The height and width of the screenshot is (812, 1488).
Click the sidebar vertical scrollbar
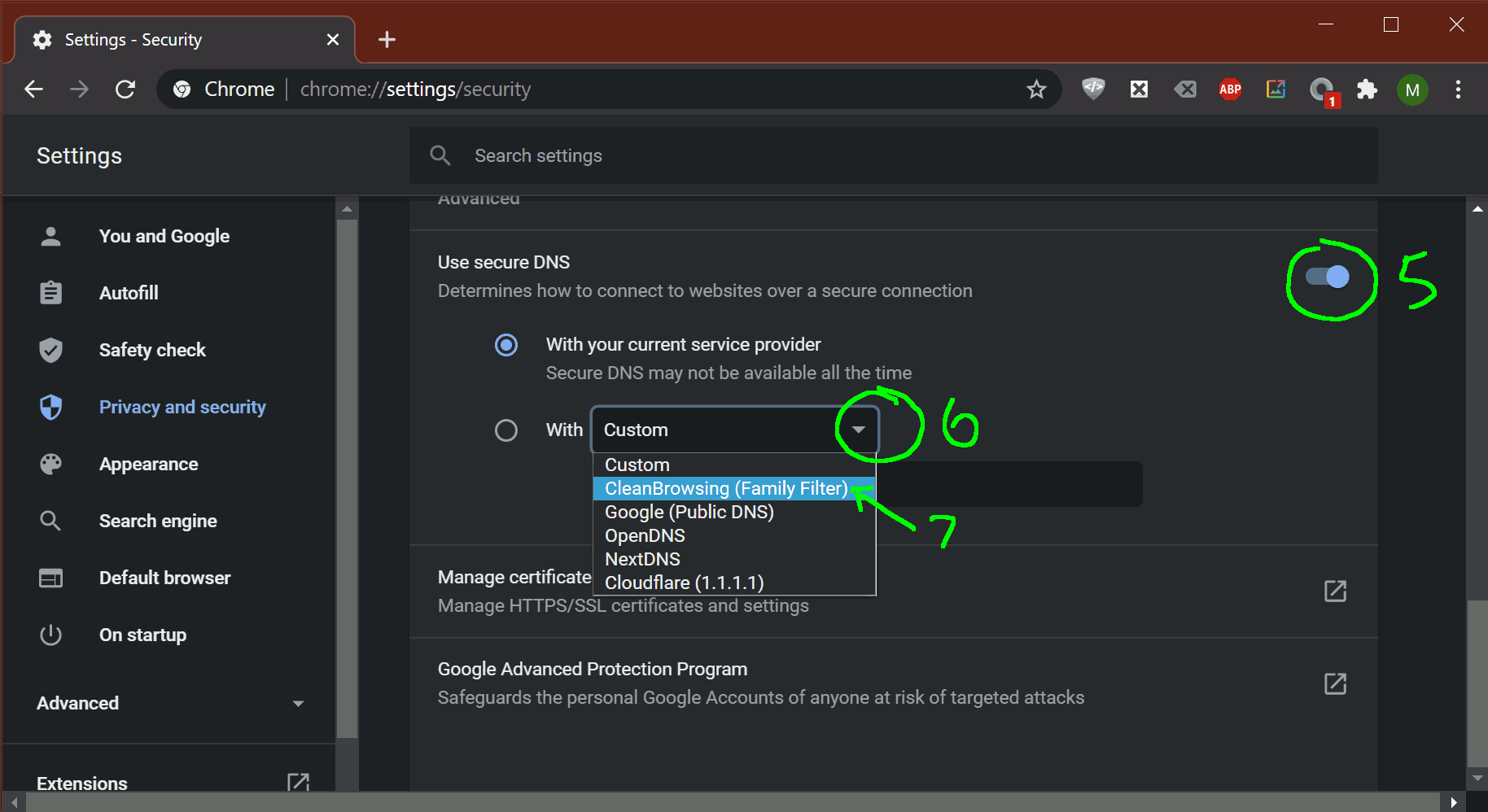click(x=347, y=472)
